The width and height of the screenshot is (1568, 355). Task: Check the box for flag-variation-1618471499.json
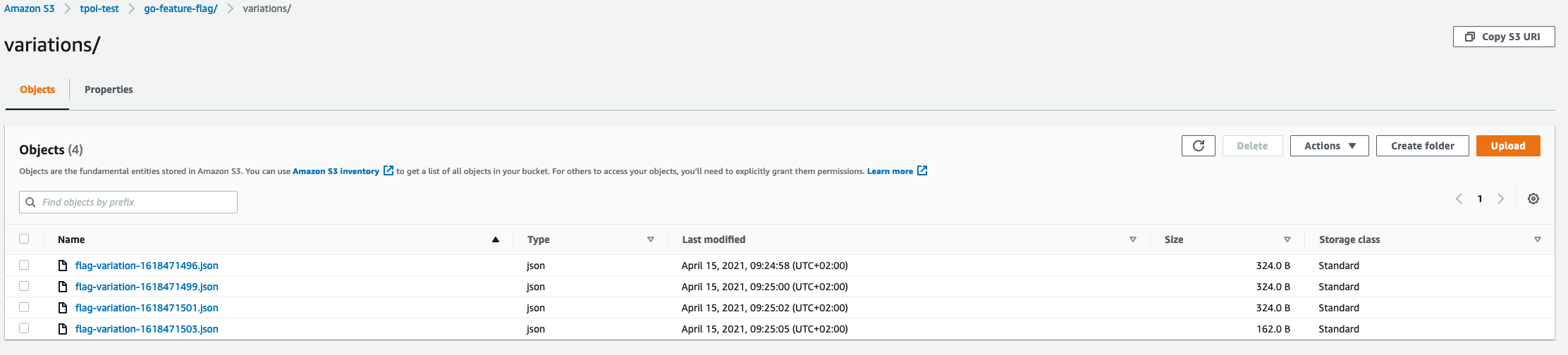24,286
